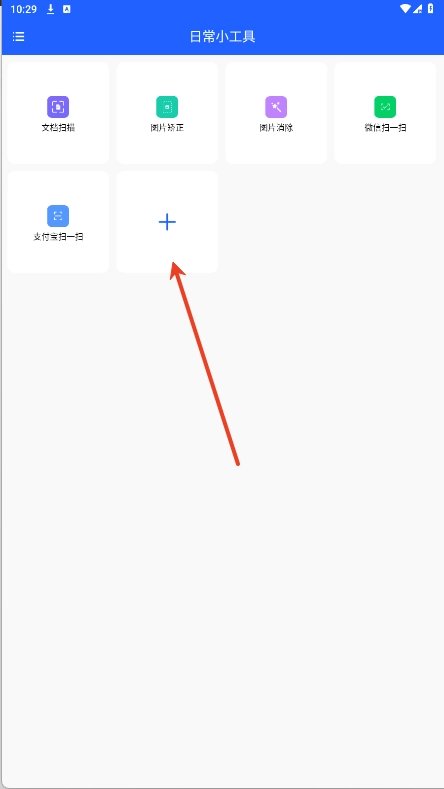Image resolution: width=444 pixels, height=789 pixels.
Task: Tap the cellular signal strength icon
Action: (x=417, y=9)
